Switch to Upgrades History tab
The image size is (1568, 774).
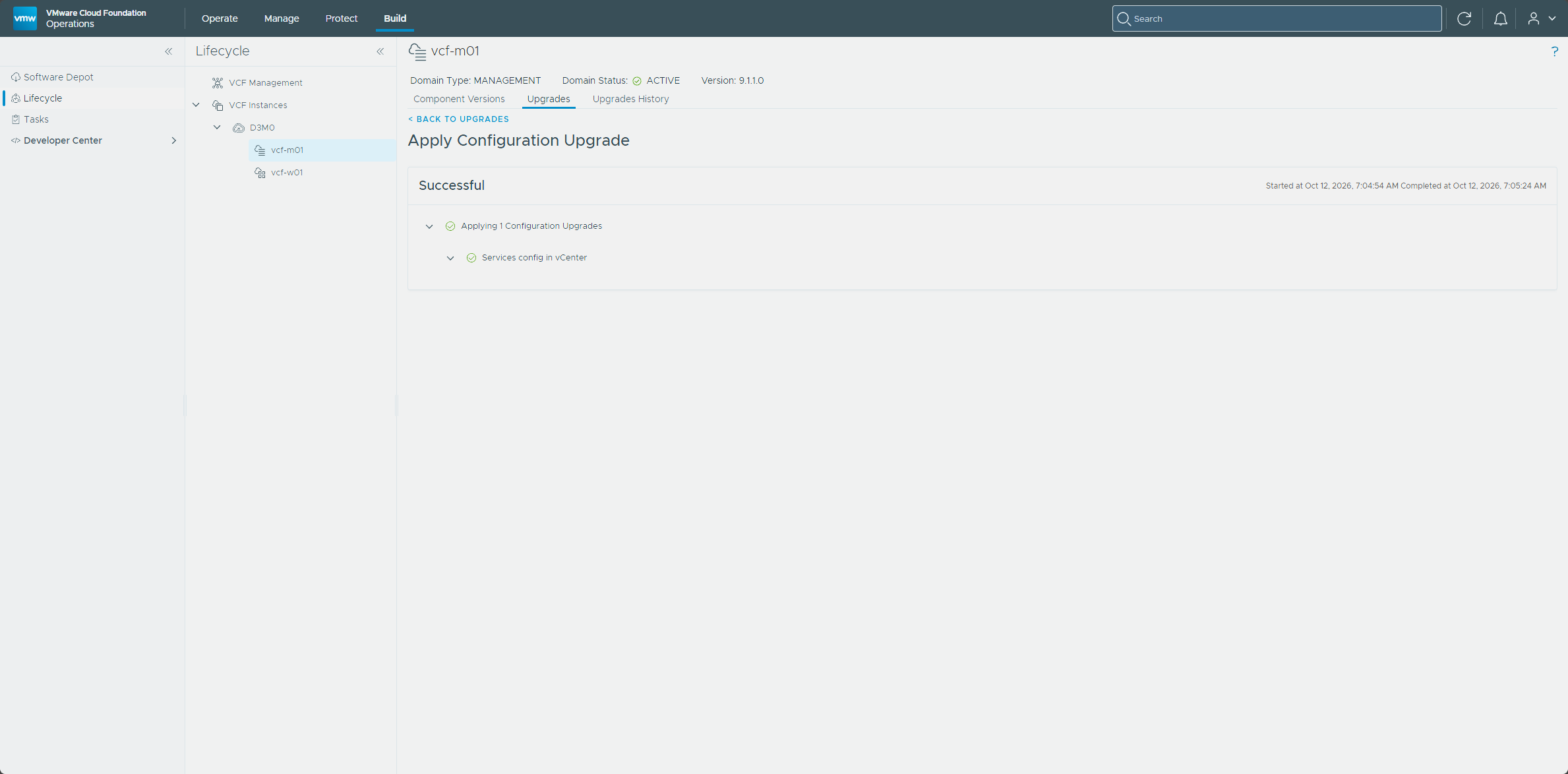630,99
